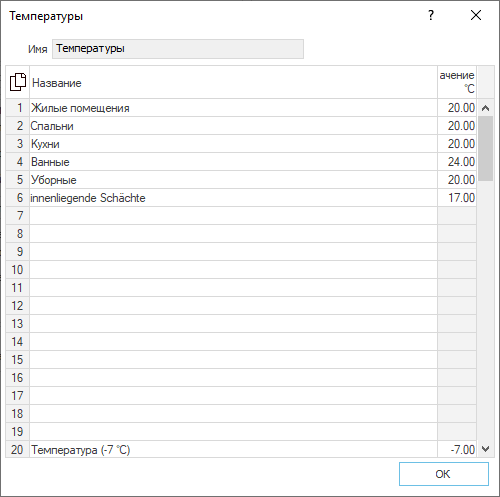Click the OK button
This screenshot has height=497, width=500.
point(444,474)
